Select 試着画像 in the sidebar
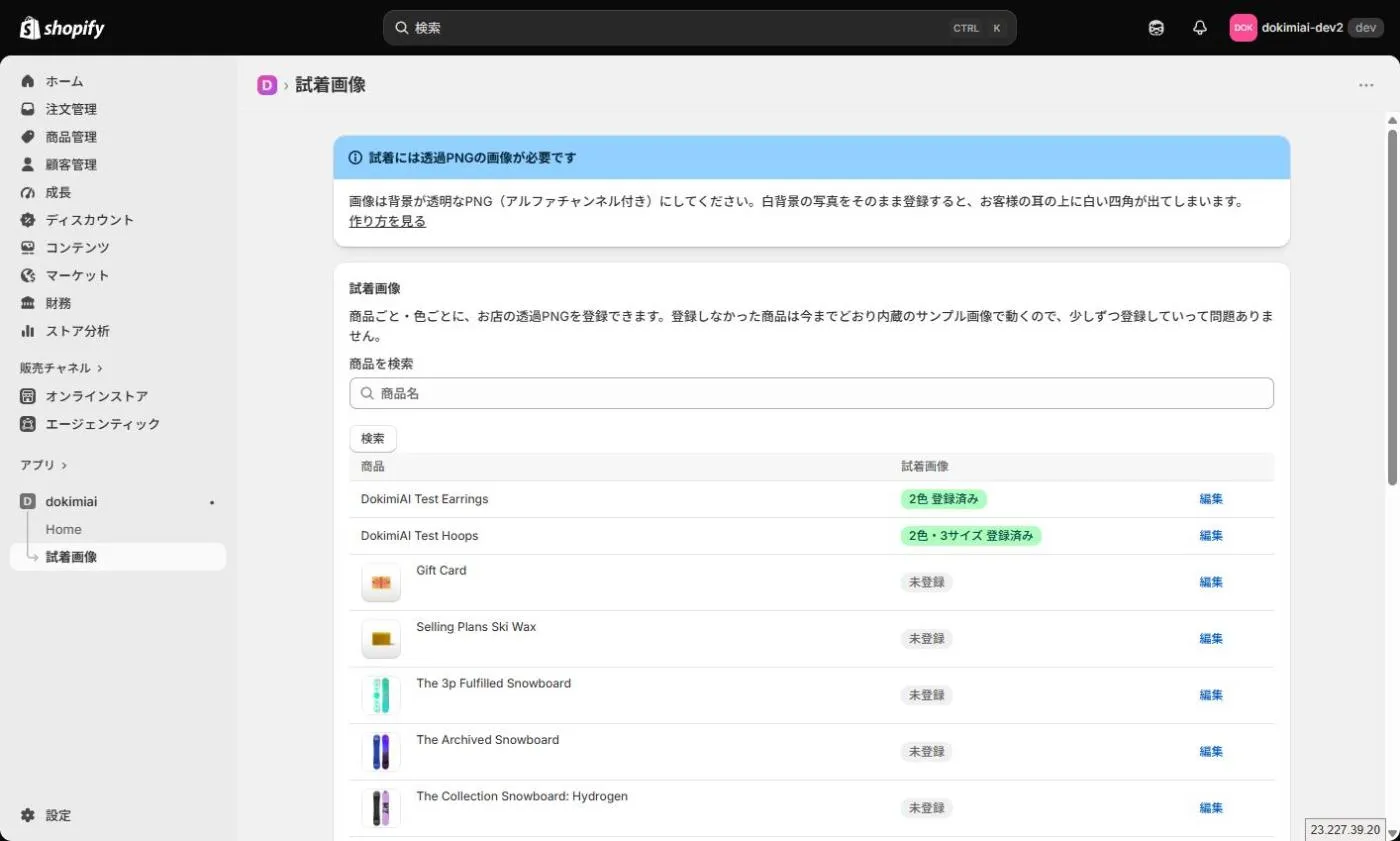 [118, 557]
